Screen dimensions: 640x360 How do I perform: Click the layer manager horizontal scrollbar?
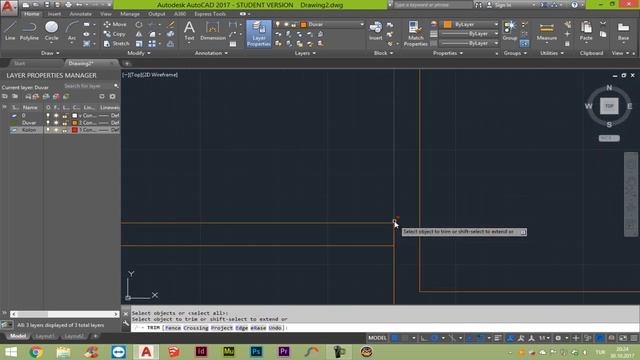64,314
